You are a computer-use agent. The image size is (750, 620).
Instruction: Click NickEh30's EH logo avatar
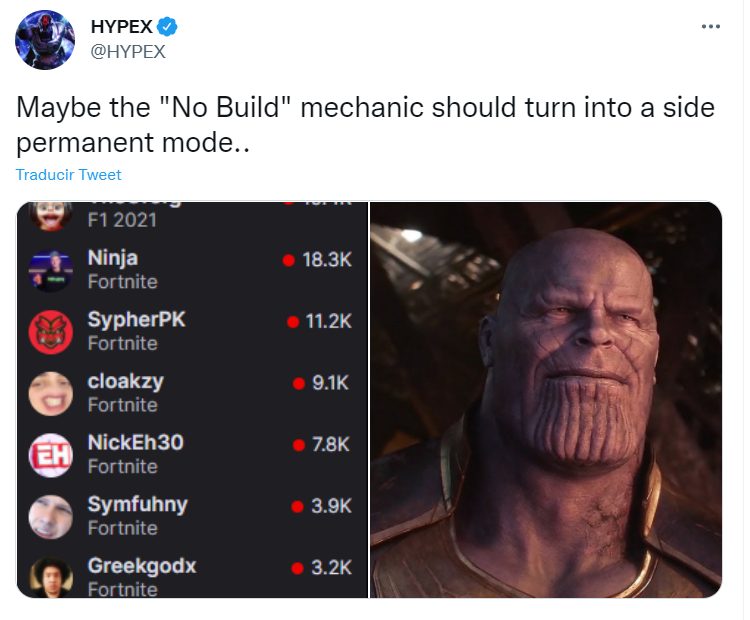tap(50, 455)
